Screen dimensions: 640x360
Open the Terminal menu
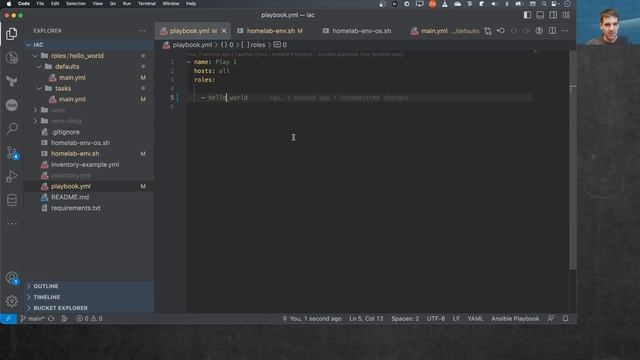[147, 4]
